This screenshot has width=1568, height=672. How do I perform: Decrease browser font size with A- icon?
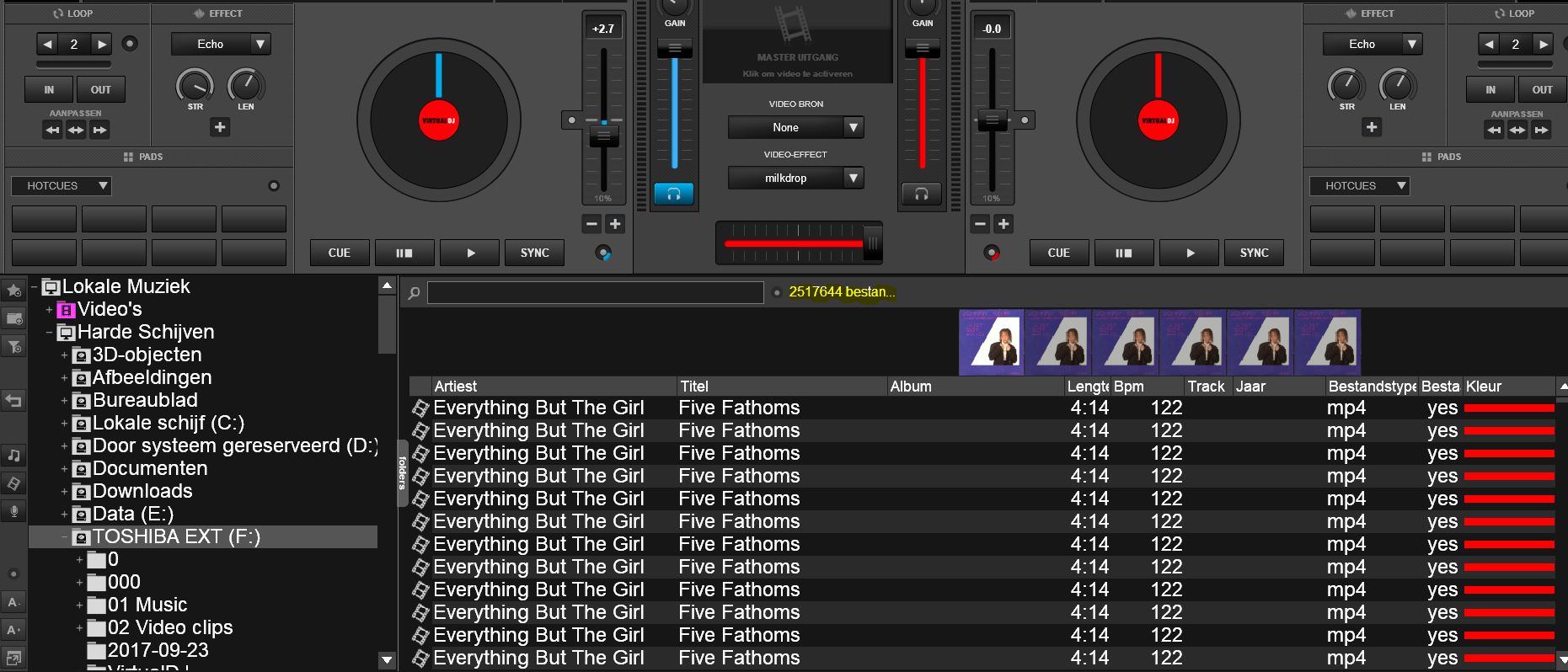click(13, 602)
